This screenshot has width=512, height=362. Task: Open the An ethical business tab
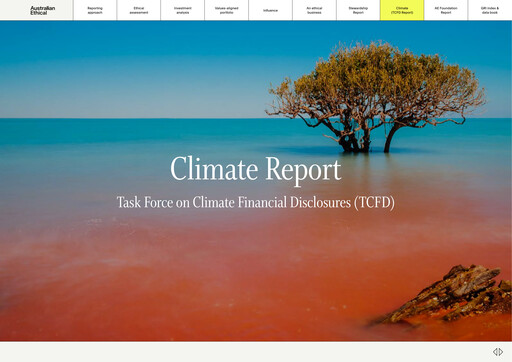(314, 10)
